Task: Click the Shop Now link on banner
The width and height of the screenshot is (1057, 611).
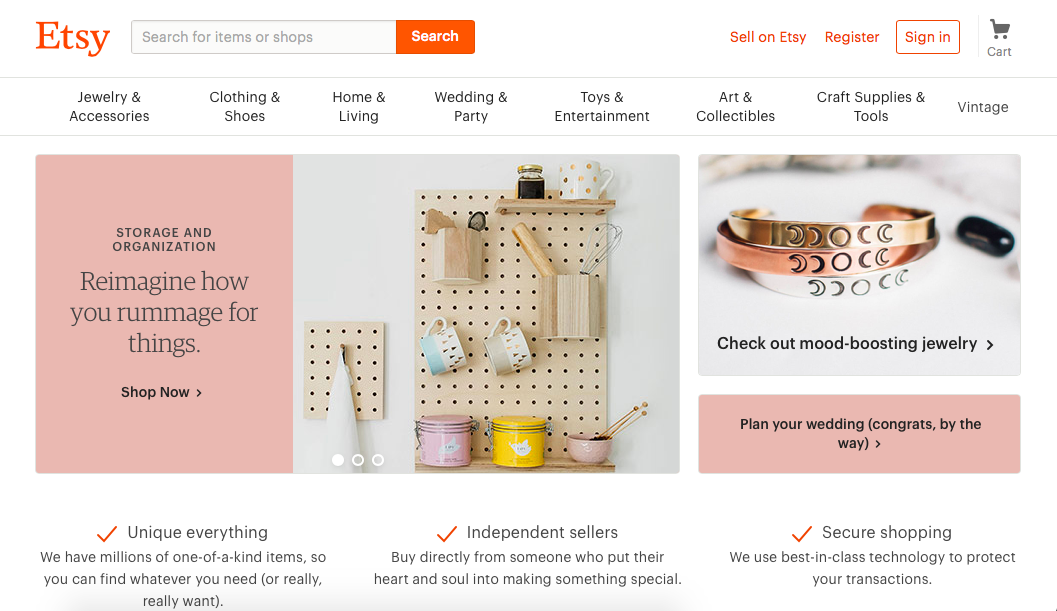Action: coord(161,392)
